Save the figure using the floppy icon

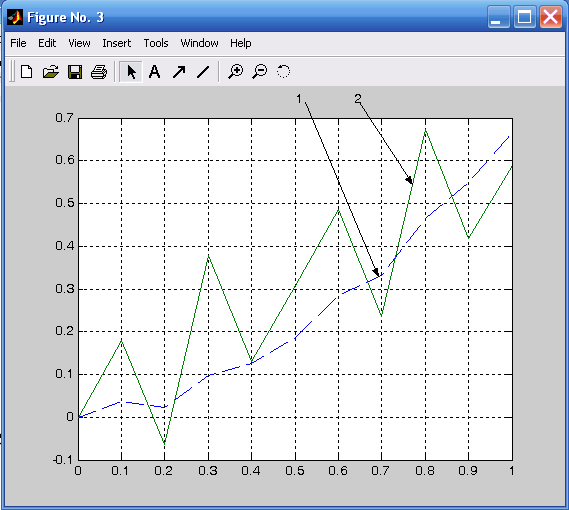[x=75, y=72]
